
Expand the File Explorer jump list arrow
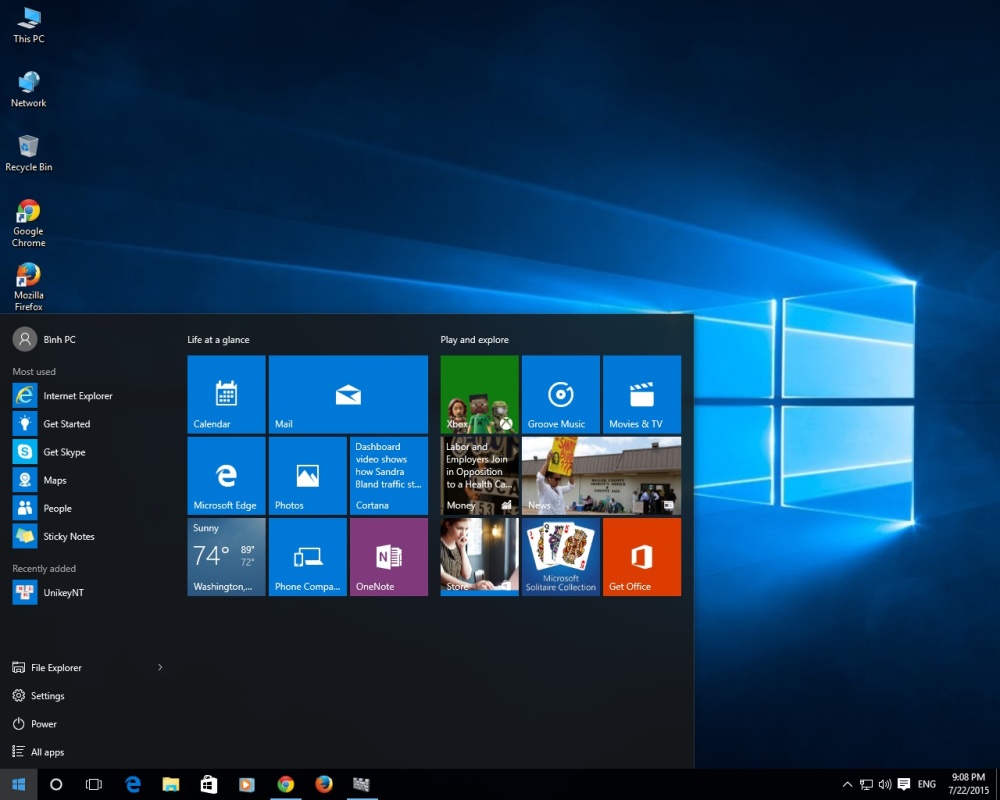(x=160, y=667)
